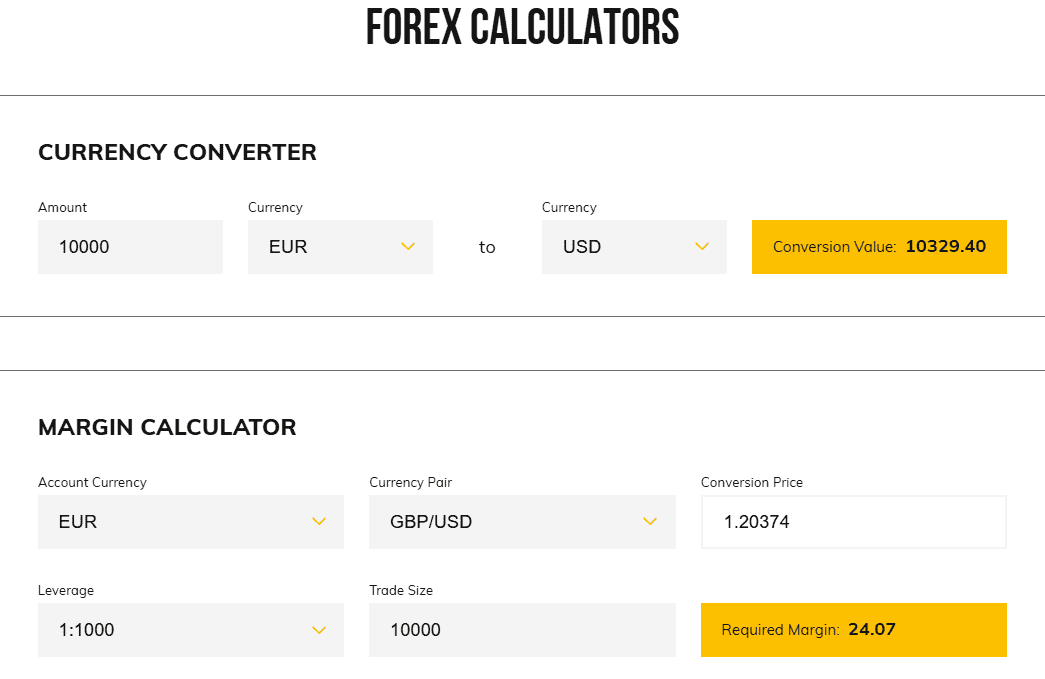This screenshot has height=679, width=1045.
Task: Click the Amount input field showing 10000
Action: pos(130,247)
